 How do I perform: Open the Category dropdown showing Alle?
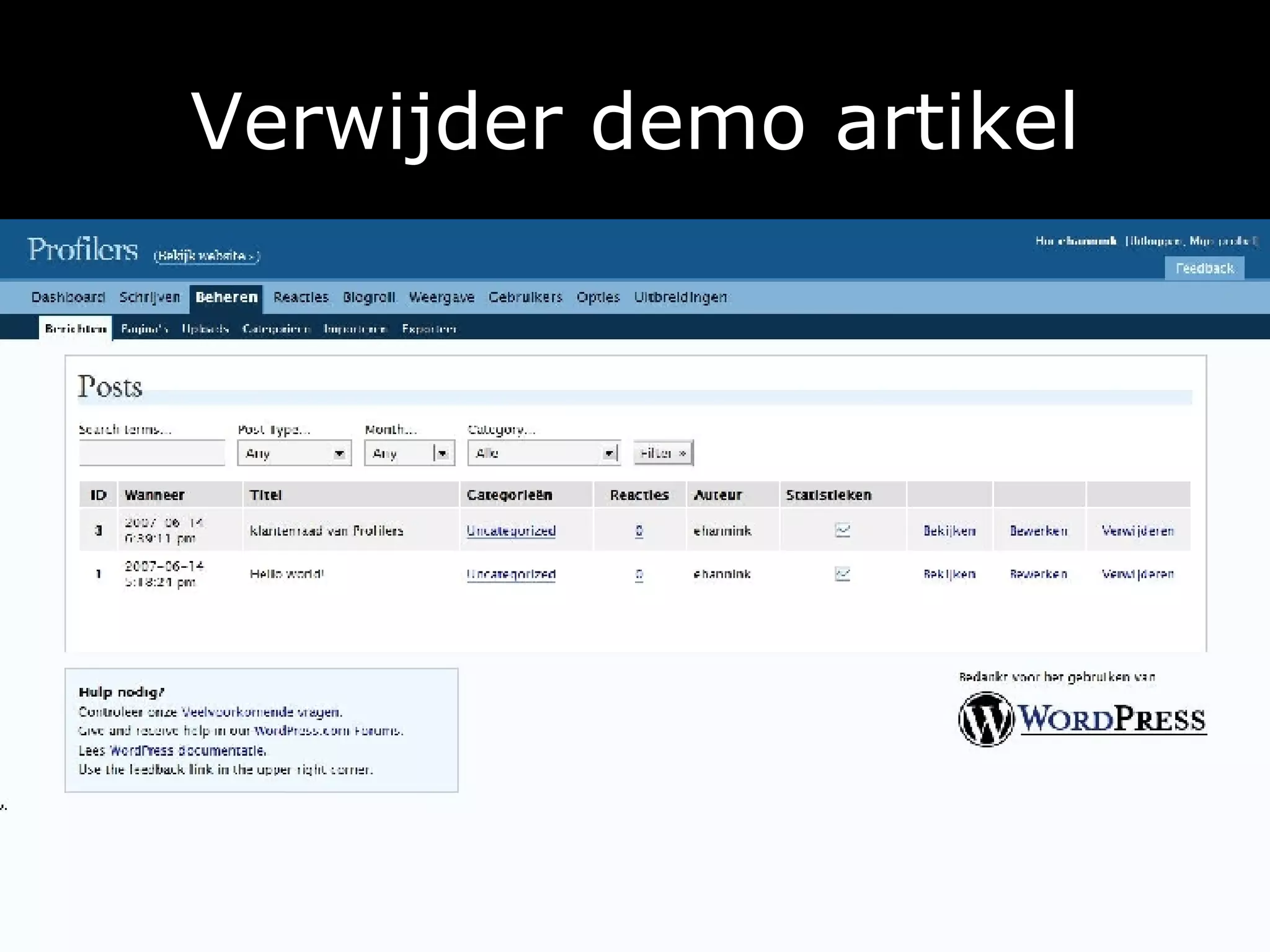[543, 453]
